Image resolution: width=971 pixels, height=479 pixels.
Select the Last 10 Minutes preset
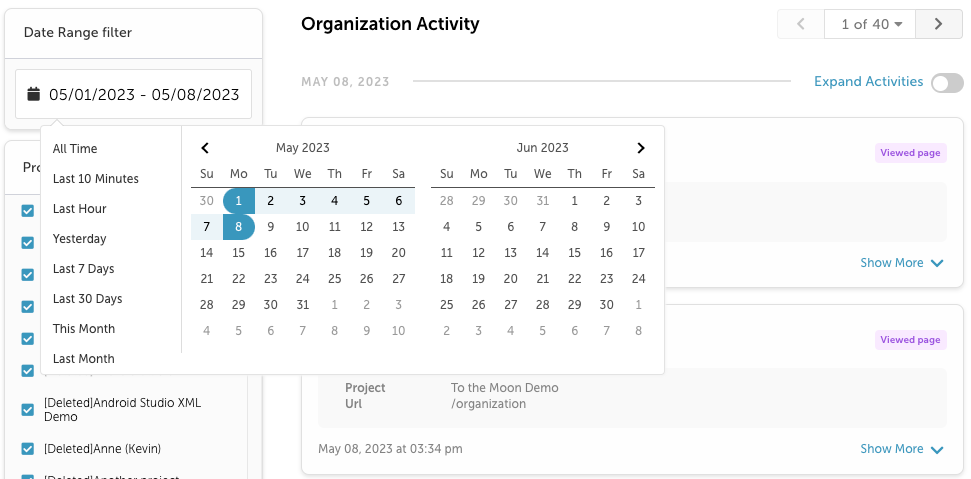pyautogui.click(x=95, y=179)
